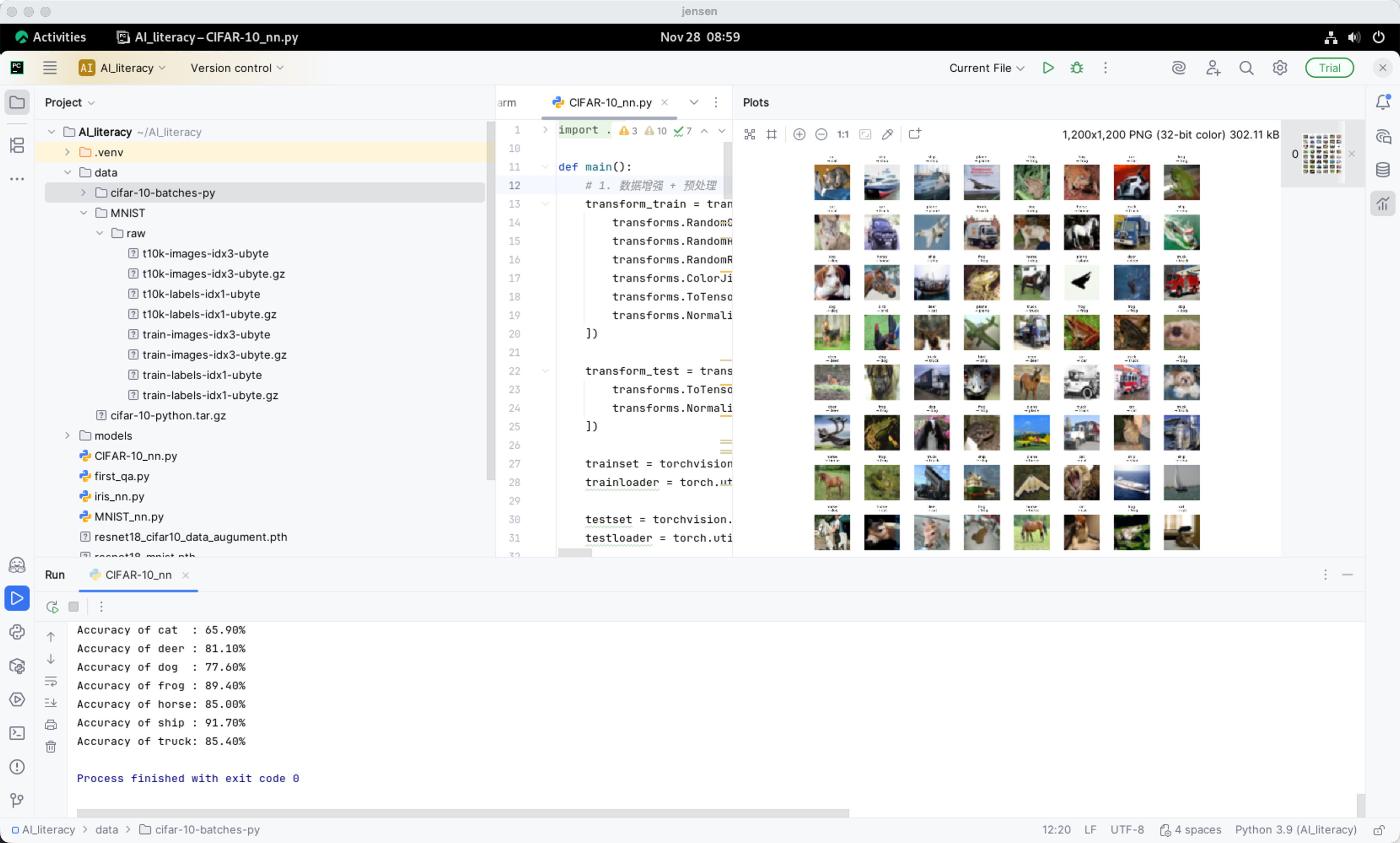Open the main hamburger menu
This screenshot has height=843, width=1400.
coord(50,67)
